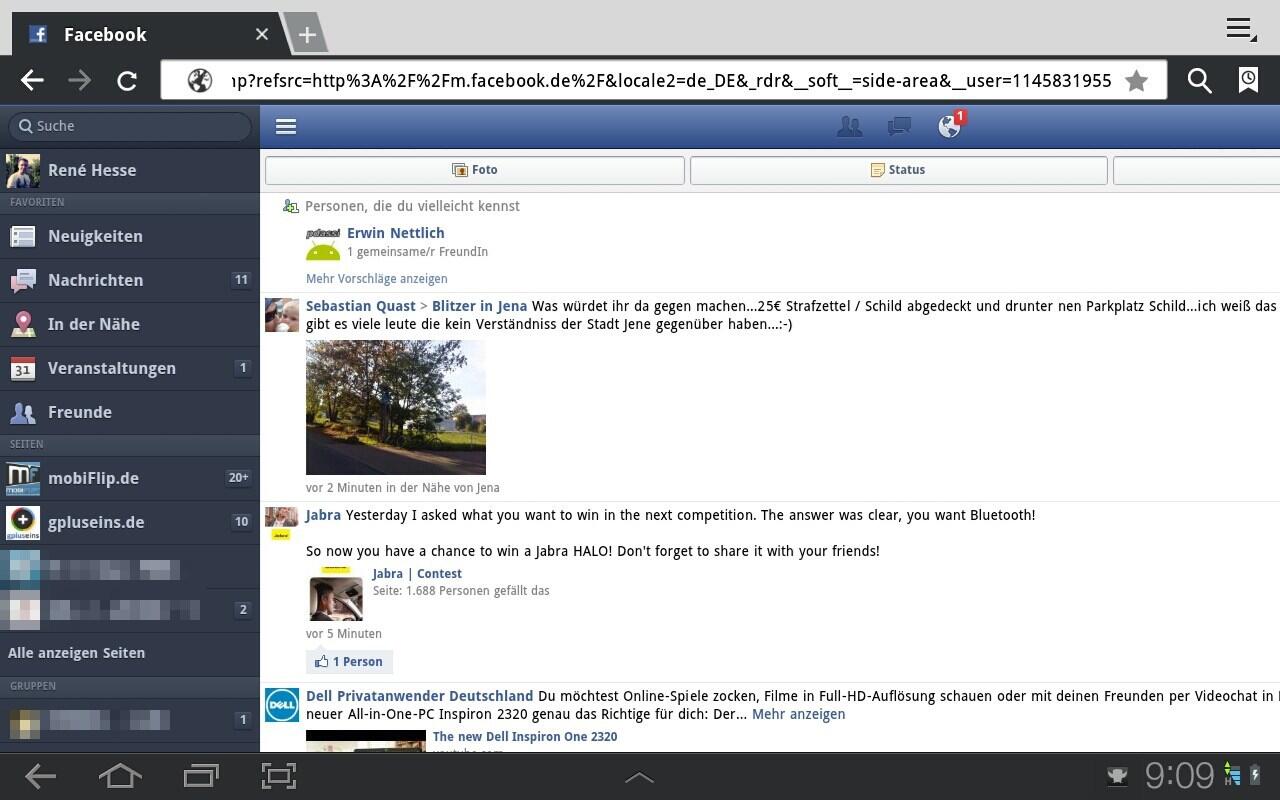
Task: Open the tree-lined road photo
Action: [x=396, y=407]
